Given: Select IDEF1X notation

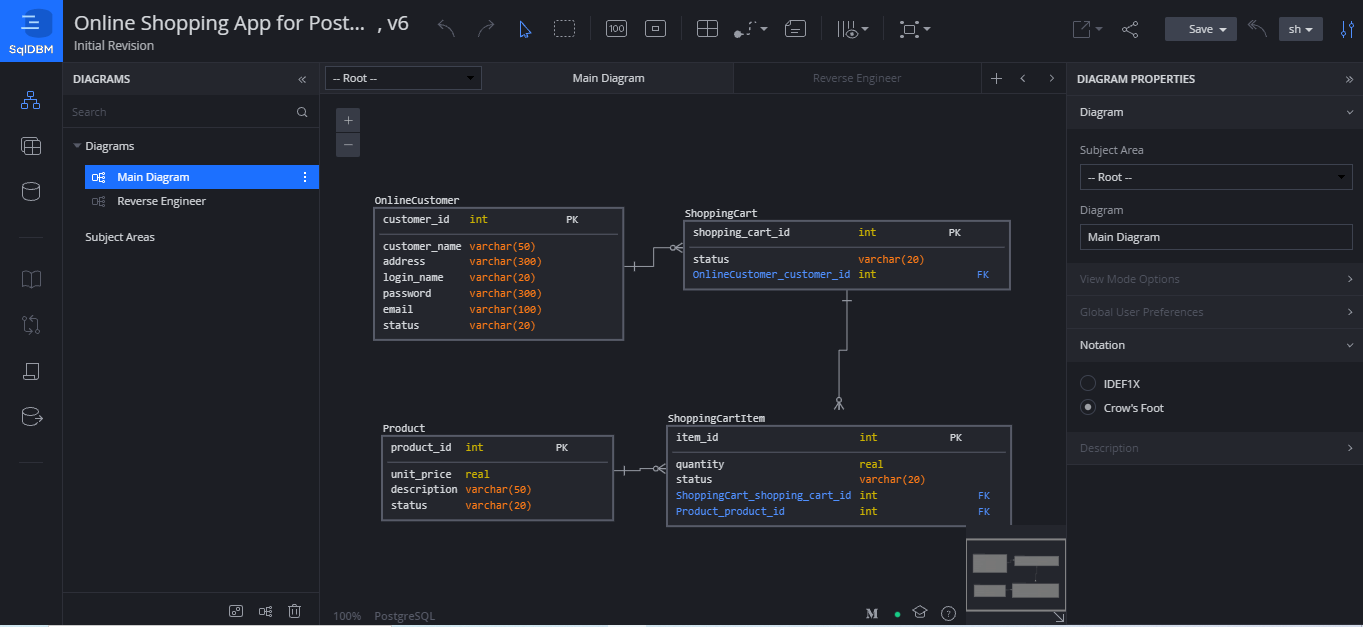Looking at the screenshot, I should [1088, 383].
